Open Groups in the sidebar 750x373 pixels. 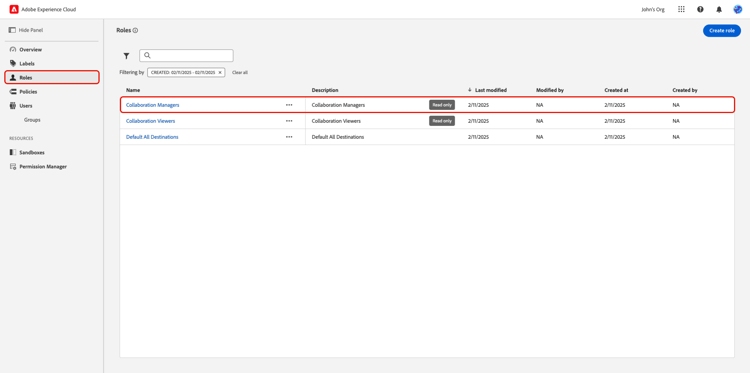click(x=32, y=120)
